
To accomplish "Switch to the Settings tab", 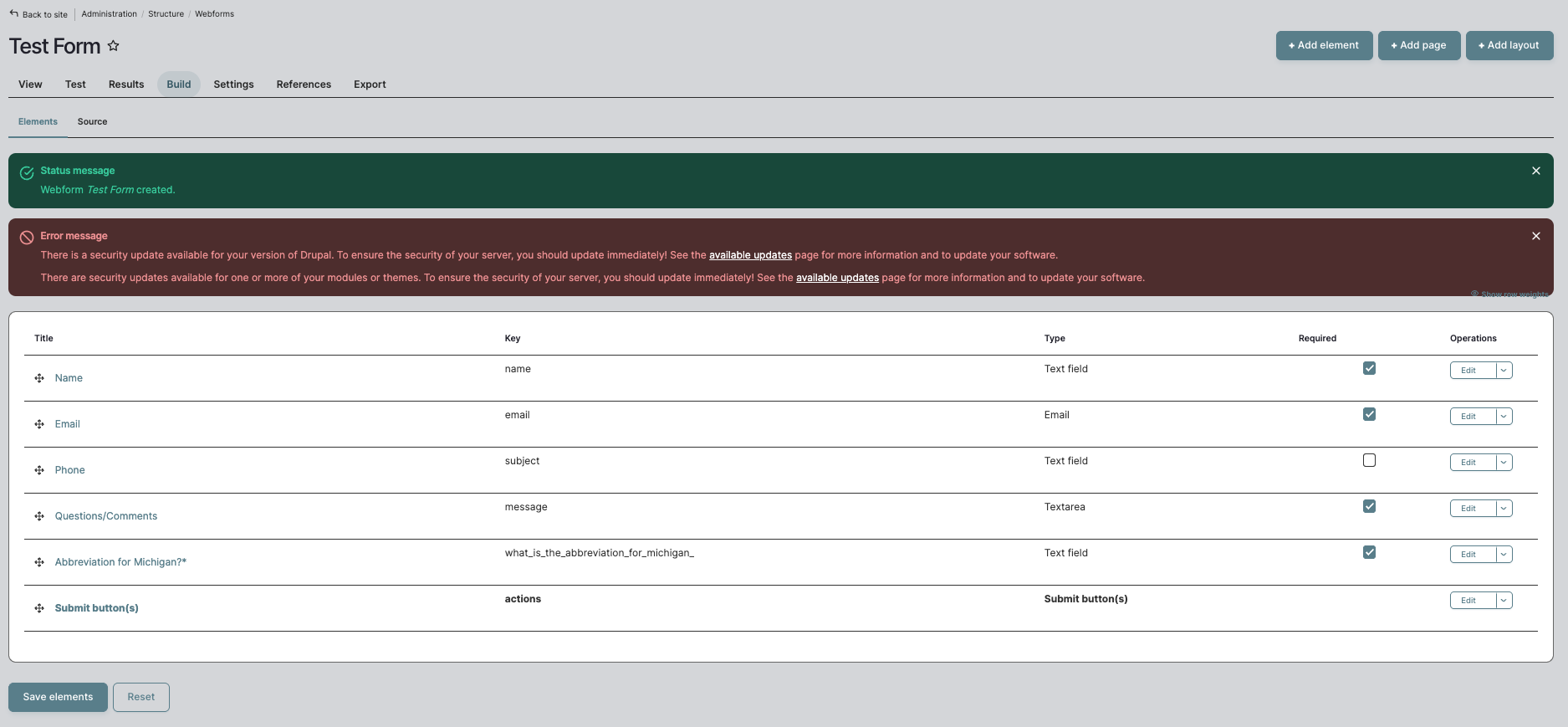I will click(x=233, y=84).
